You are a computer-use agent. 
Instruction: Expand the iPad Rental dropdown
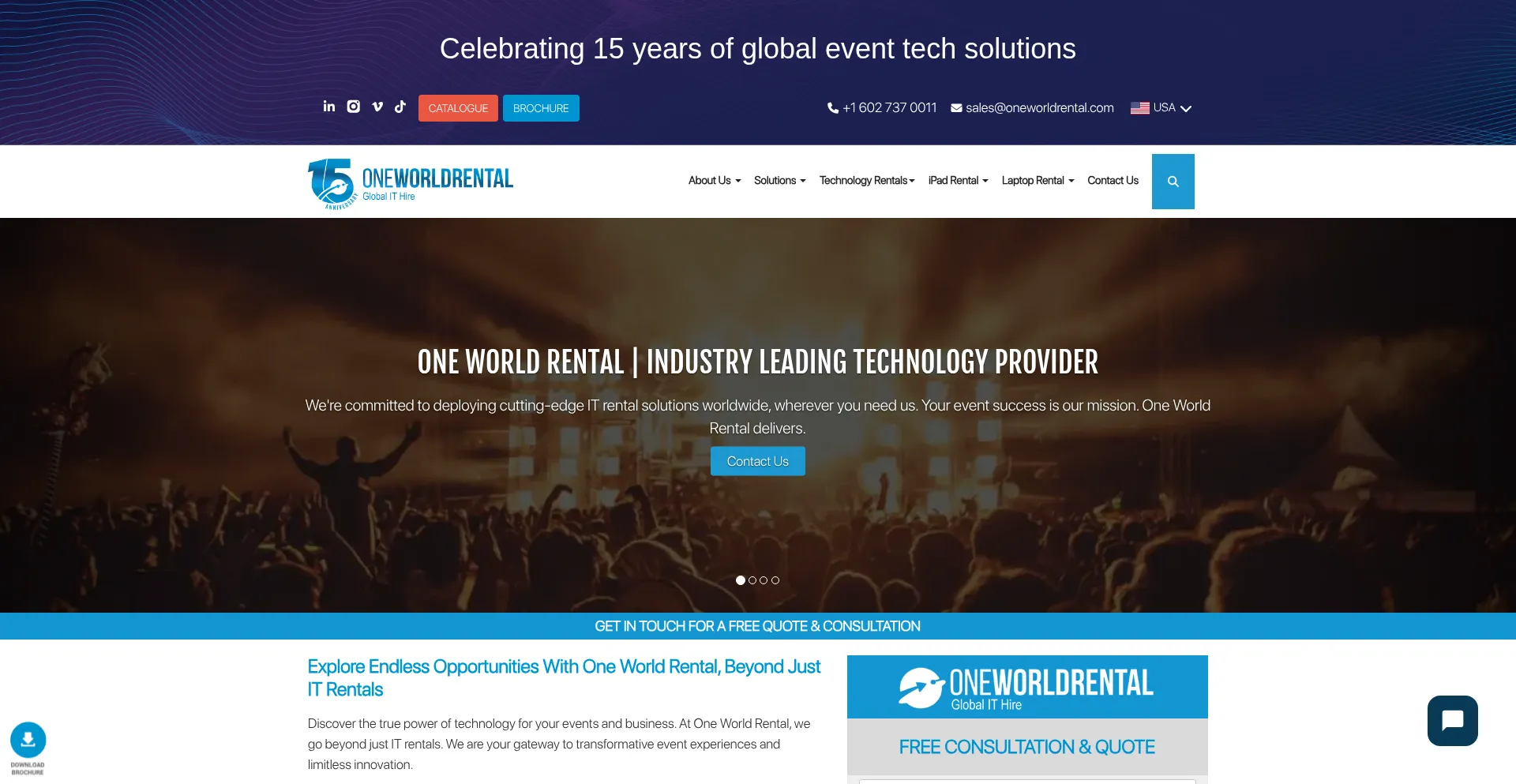click(x=959, y=181)
